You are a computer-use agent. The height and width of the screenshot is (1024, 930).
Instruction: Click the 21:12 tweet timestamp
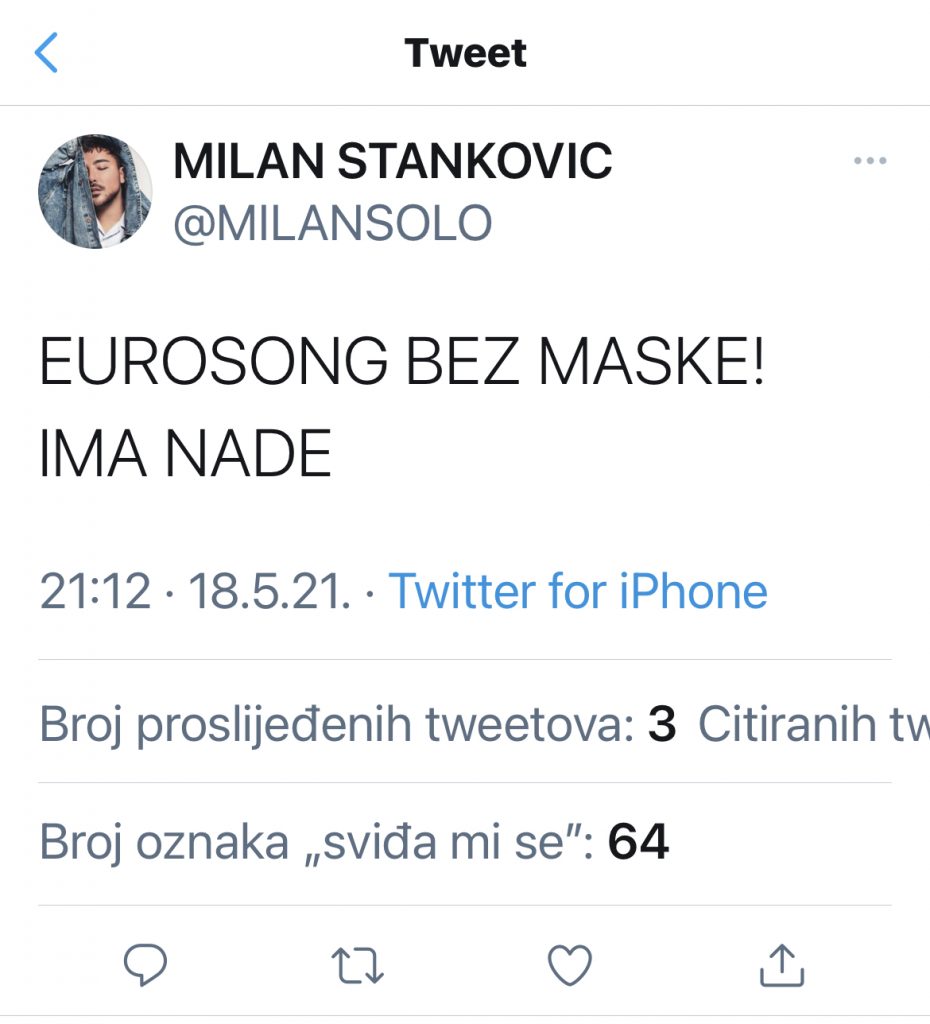(x=95, y=591)
